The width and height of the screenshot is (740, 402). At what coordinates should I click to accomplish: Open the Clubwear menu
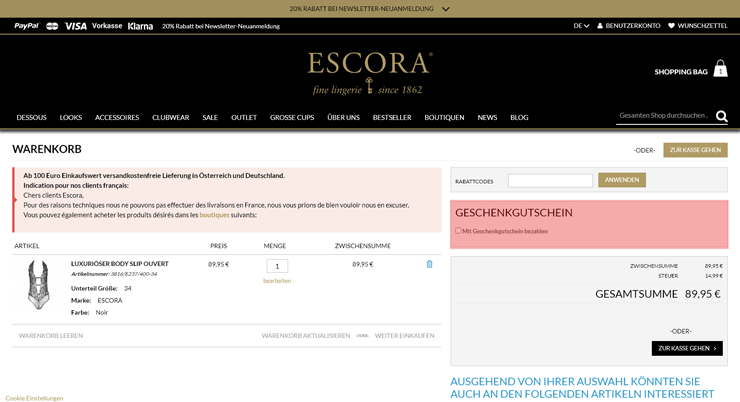(170, 117)
